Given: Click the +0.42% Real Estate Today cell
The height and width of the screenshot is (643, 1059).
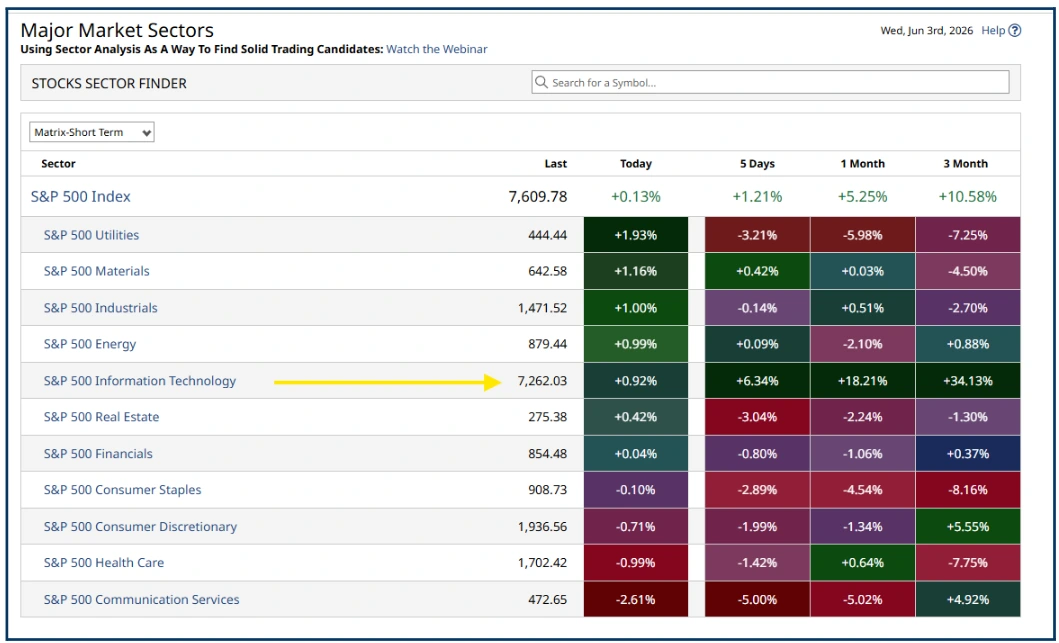Looking at the screenshot, I should coord(636,417).
